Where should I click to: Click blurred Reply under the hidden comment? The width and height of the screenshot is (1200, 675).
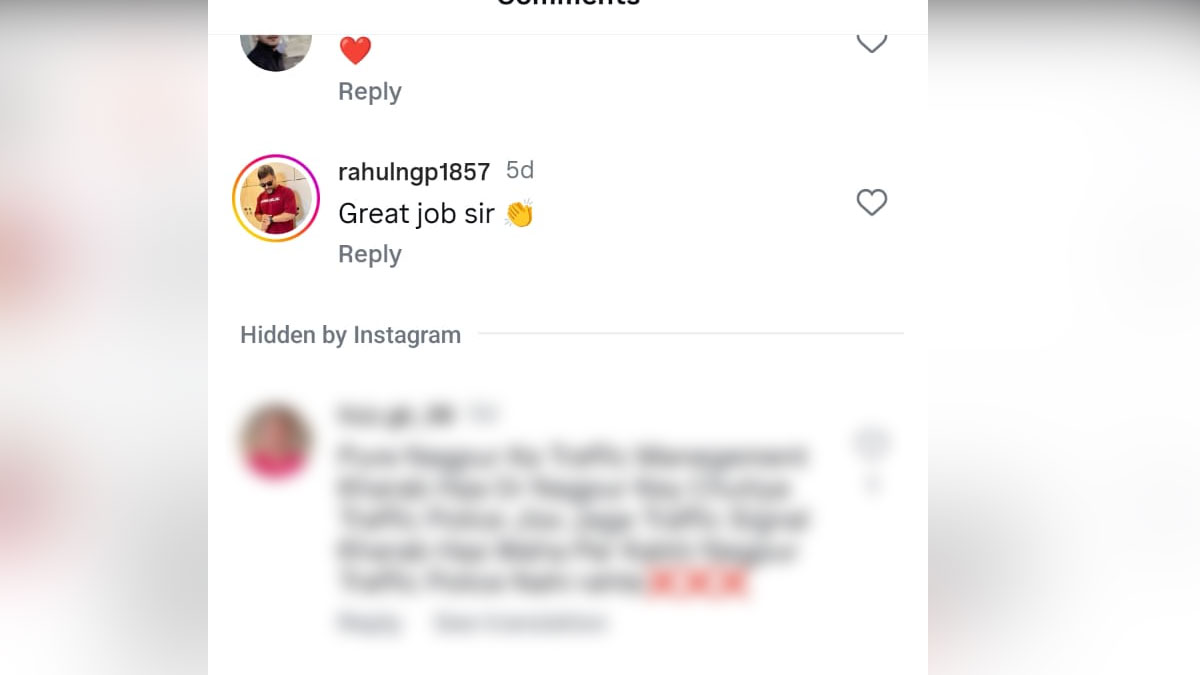370,623
